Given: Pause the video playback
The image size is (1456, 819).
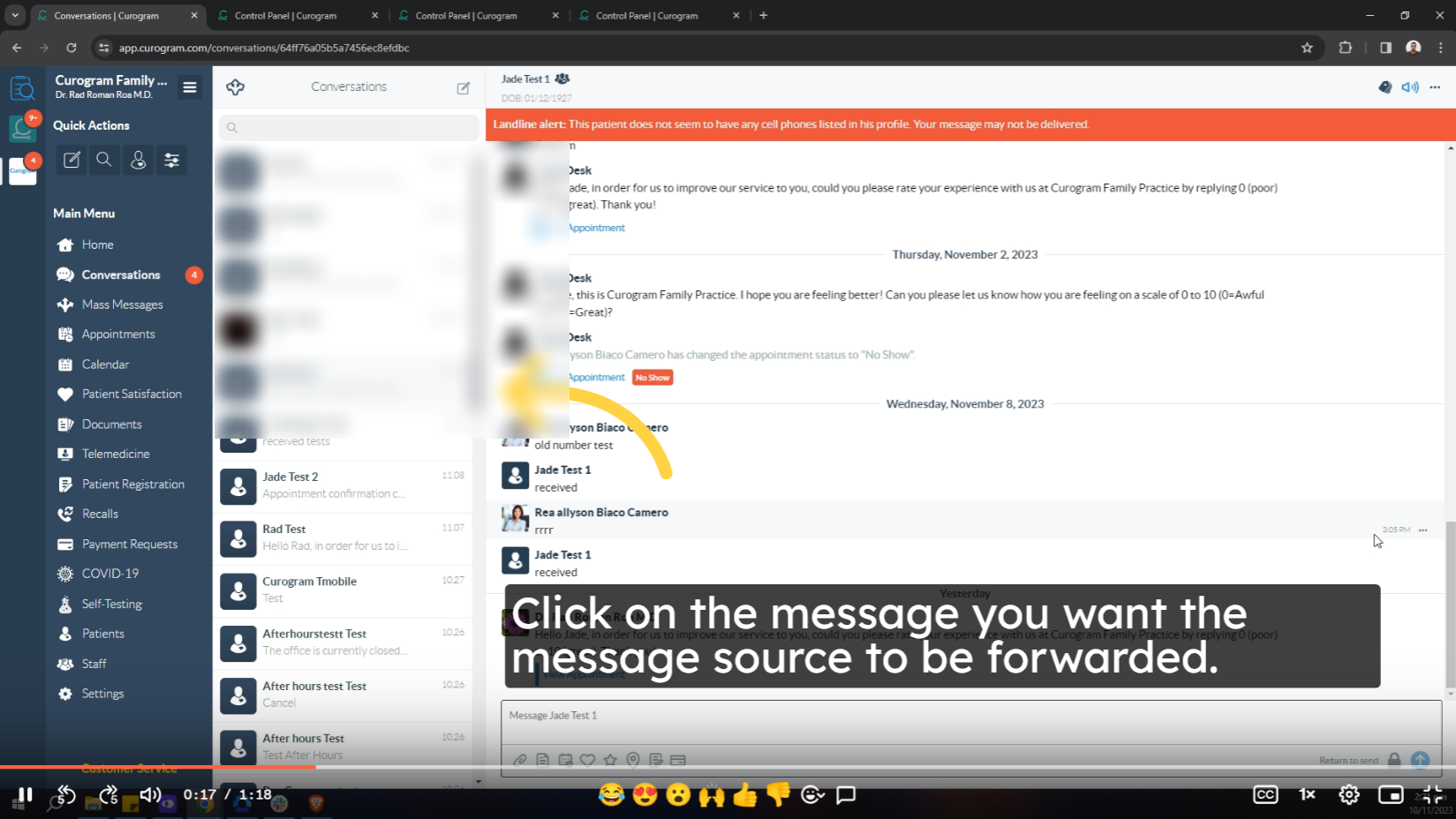Looking at the screenshot, I should [25, 794].
